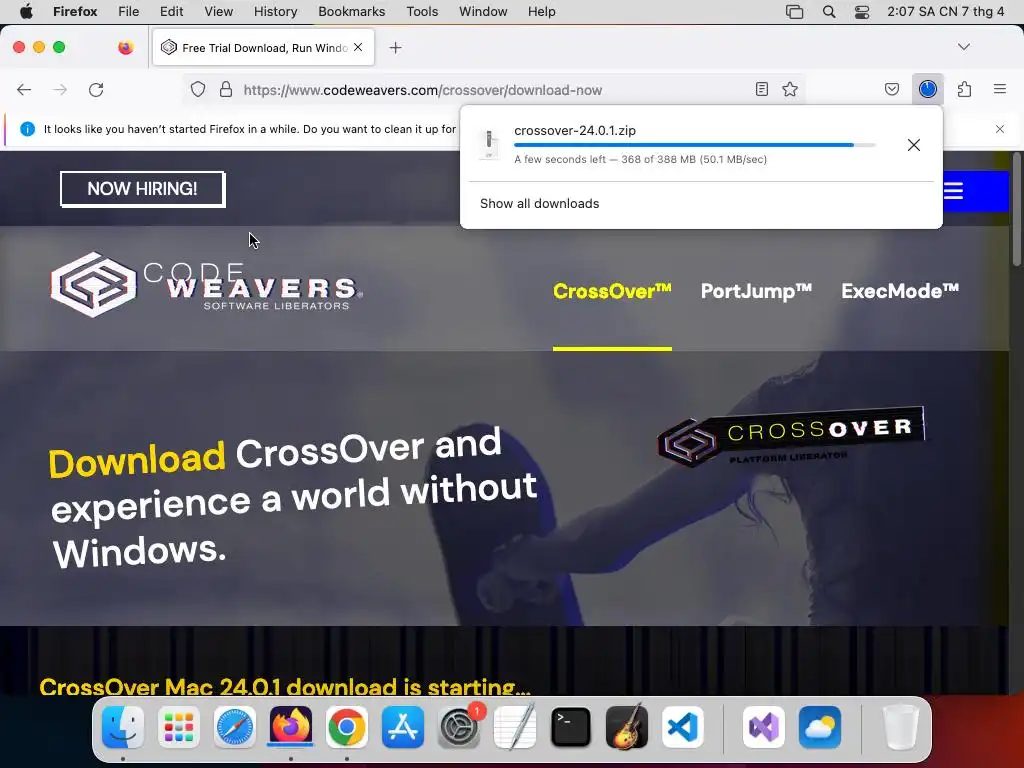Open the Firefox menu bar item

[x=75, y=12]
